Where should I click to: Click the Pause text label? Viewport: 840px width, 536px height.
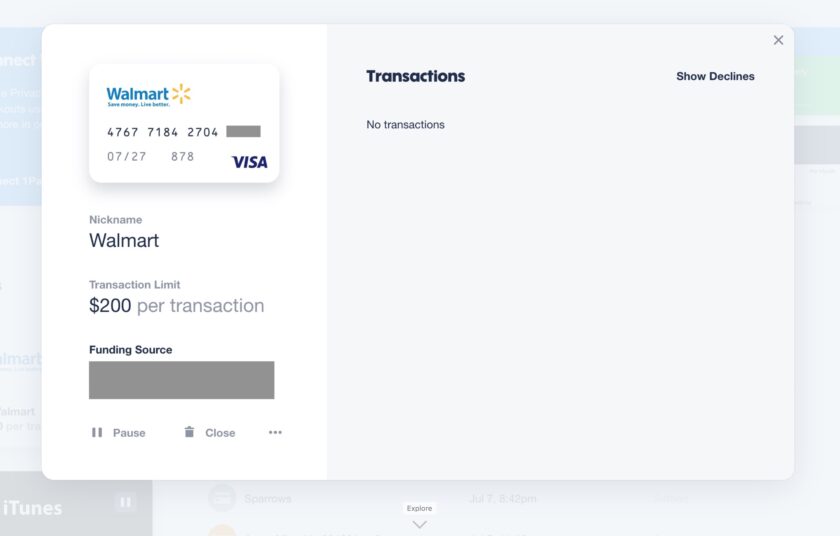[x=129, y=433]
